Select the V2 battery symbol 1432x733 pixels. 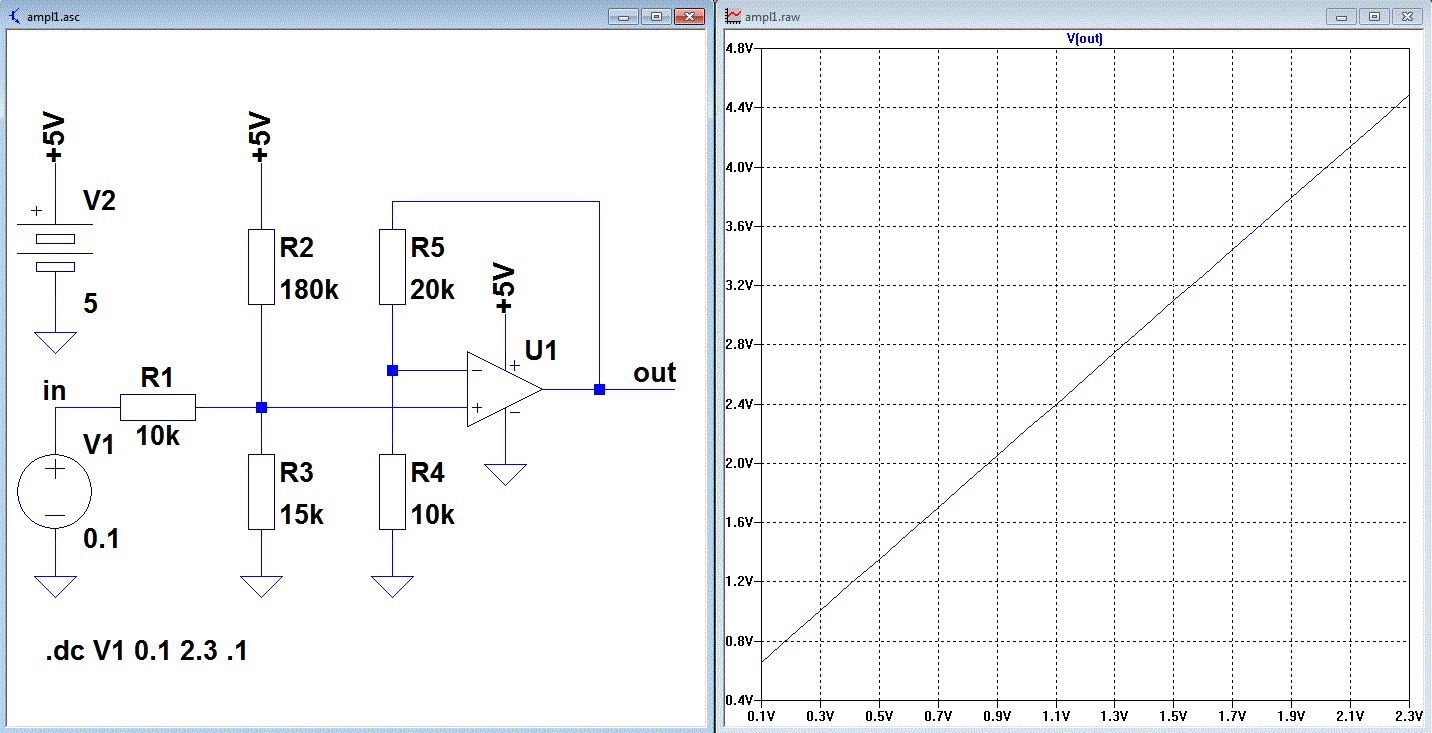(x=55, y=252)
